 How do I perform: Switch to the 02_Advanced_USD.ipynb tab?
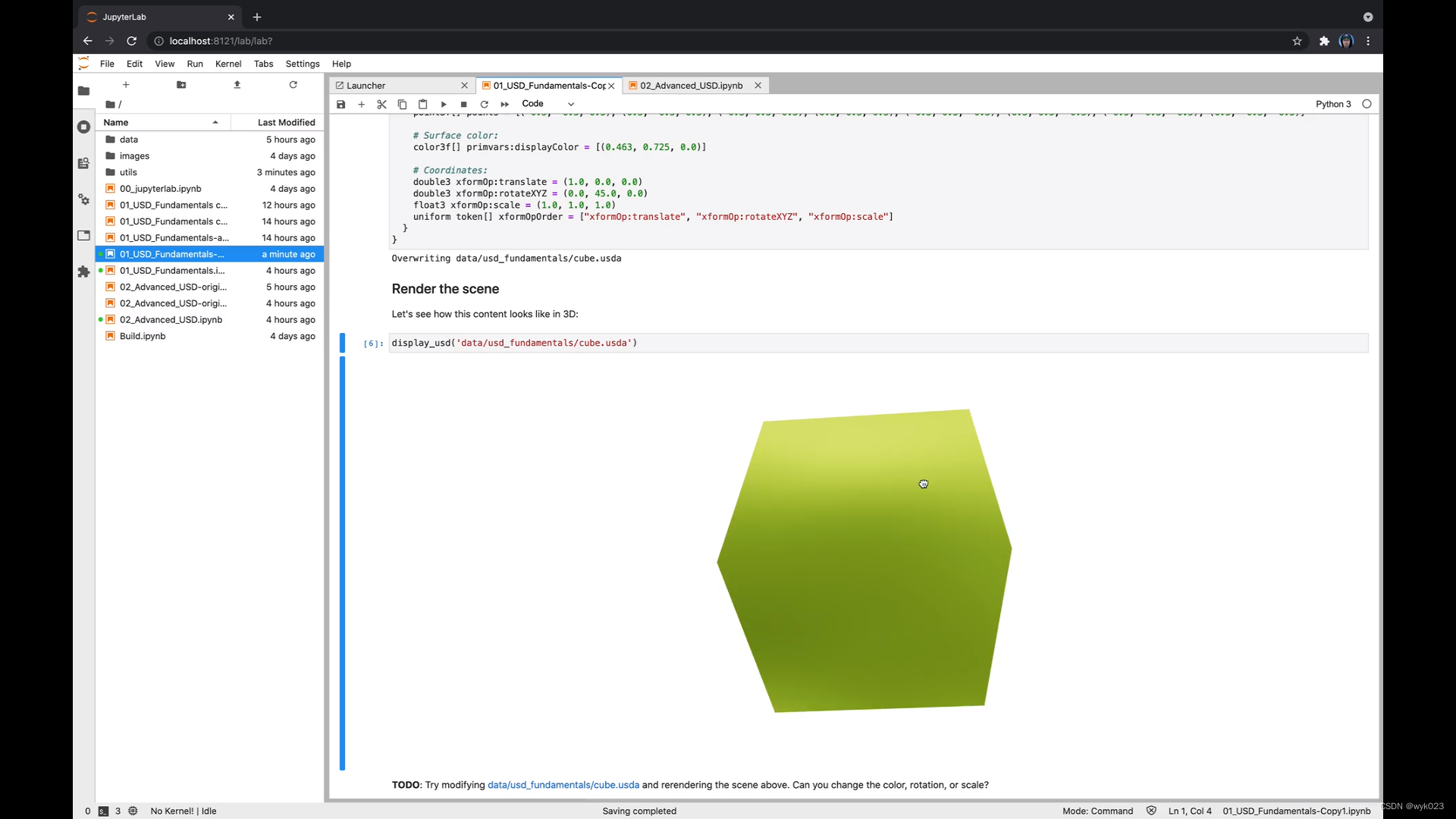pos(691,86)
